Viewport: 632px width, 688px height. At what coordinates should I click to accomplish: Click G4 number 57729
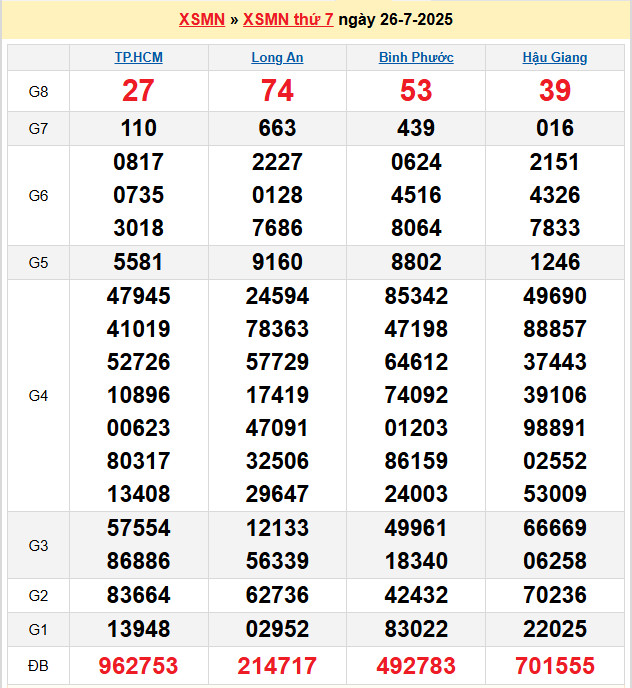[x=277, y=362]
